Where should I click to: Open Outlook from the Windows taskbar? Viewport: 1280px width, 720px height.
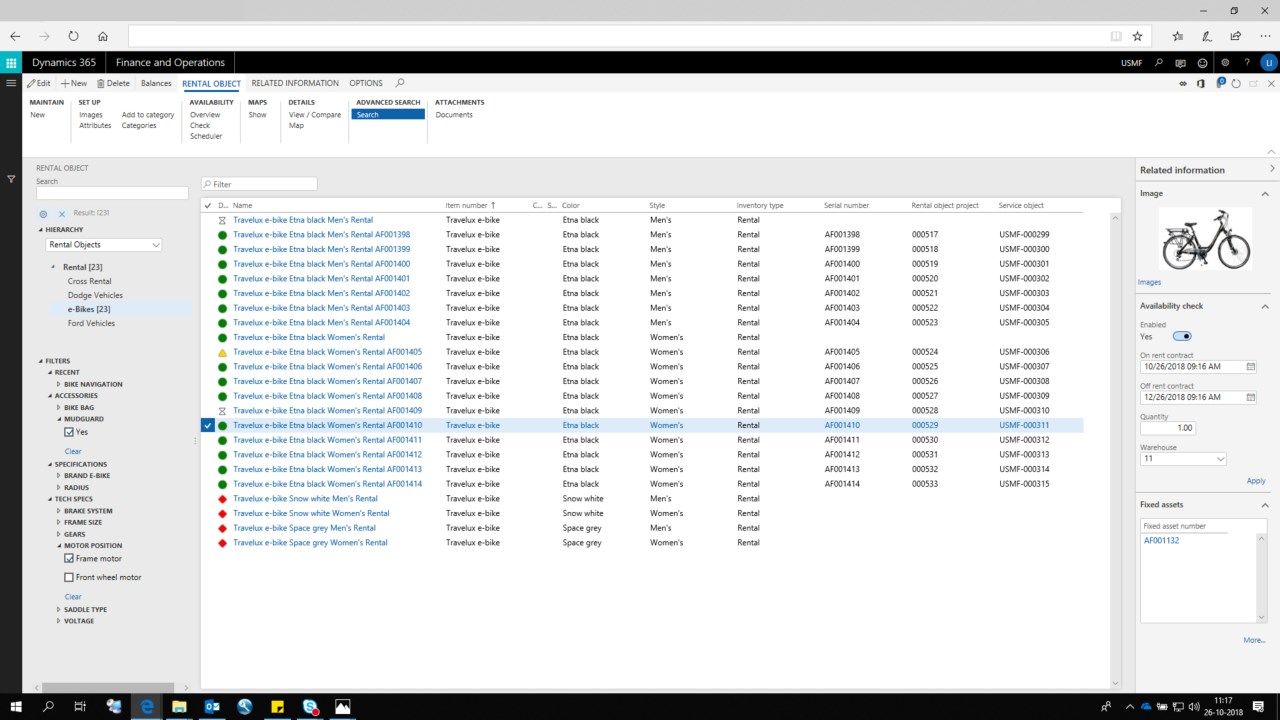point(212,706)
